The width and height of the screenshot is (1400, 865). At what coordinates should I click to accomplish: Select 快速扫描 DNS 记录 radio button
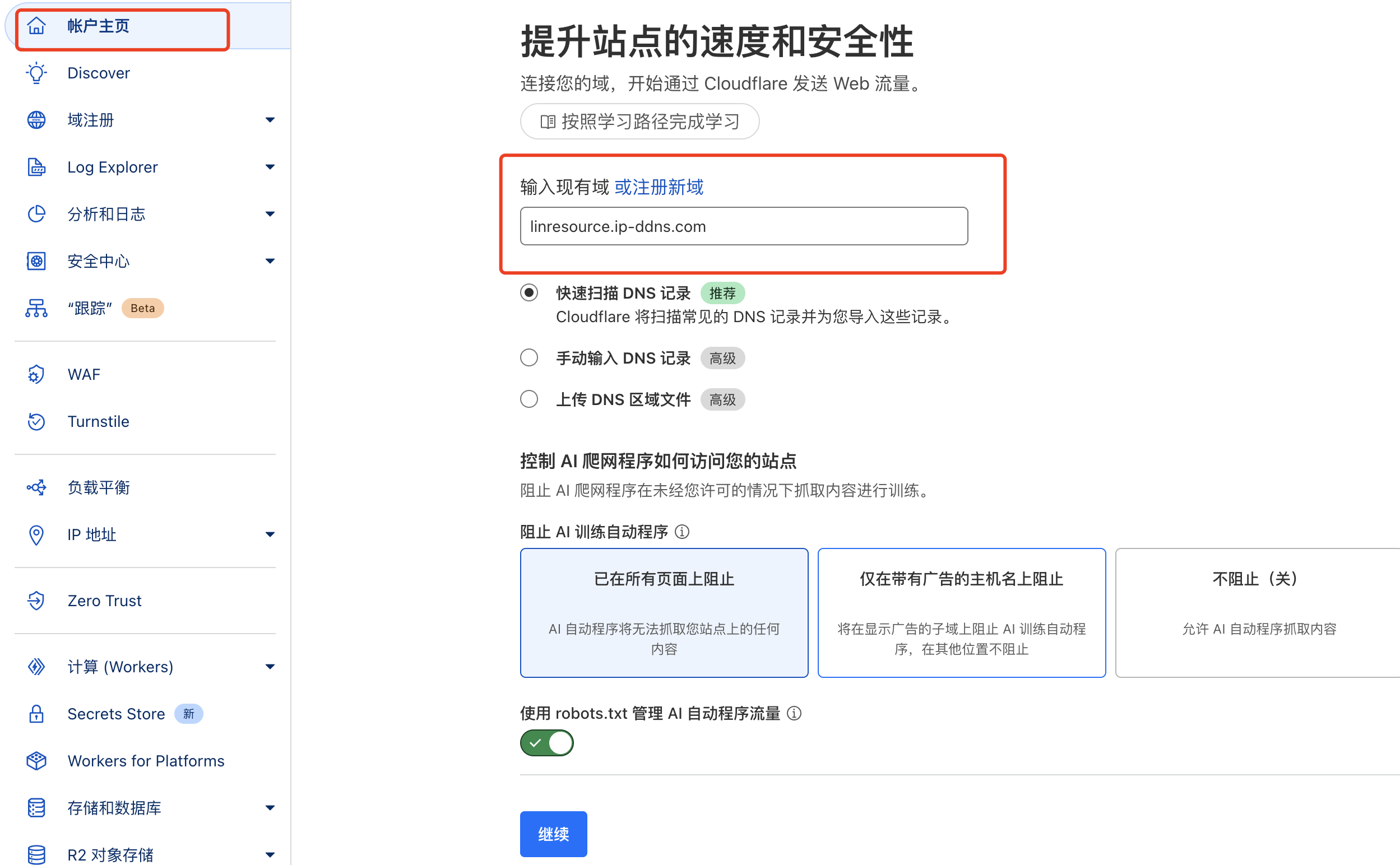coord(529,293)
